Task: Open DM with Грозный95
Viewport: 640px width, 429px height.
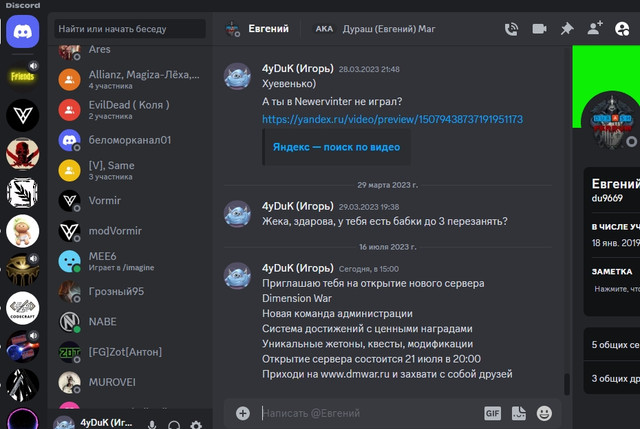Action: point(130,291)
